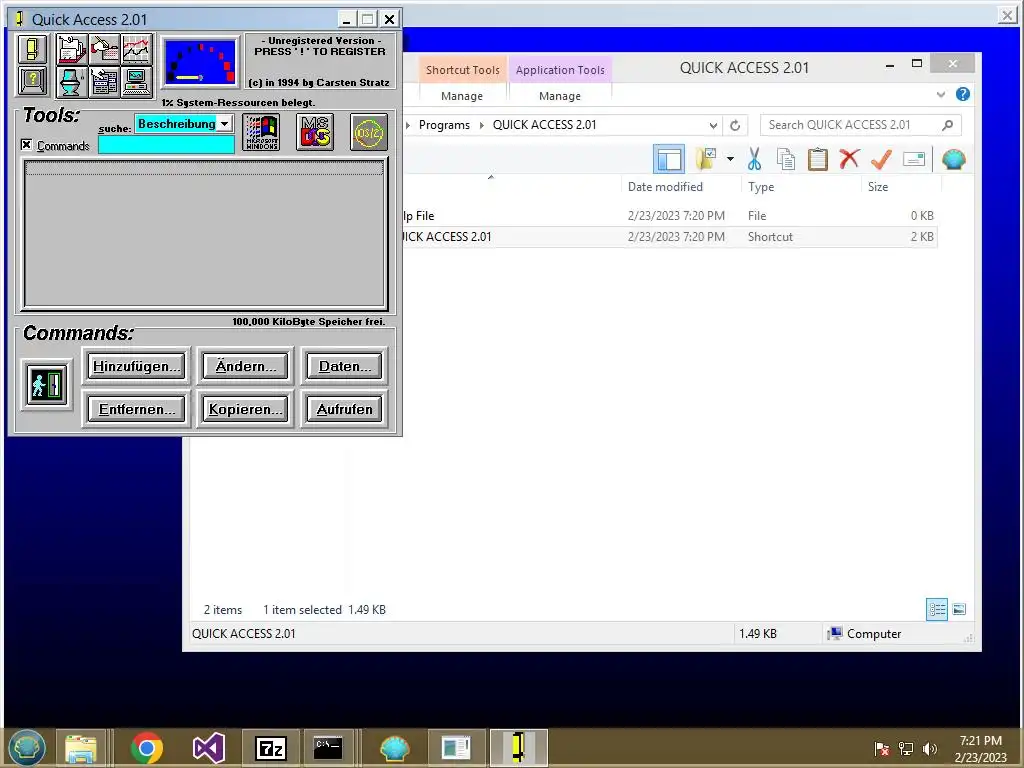Open the Beschreibung search dropdown
Viewport: 1024px width, 768px height.
(224, 123)
